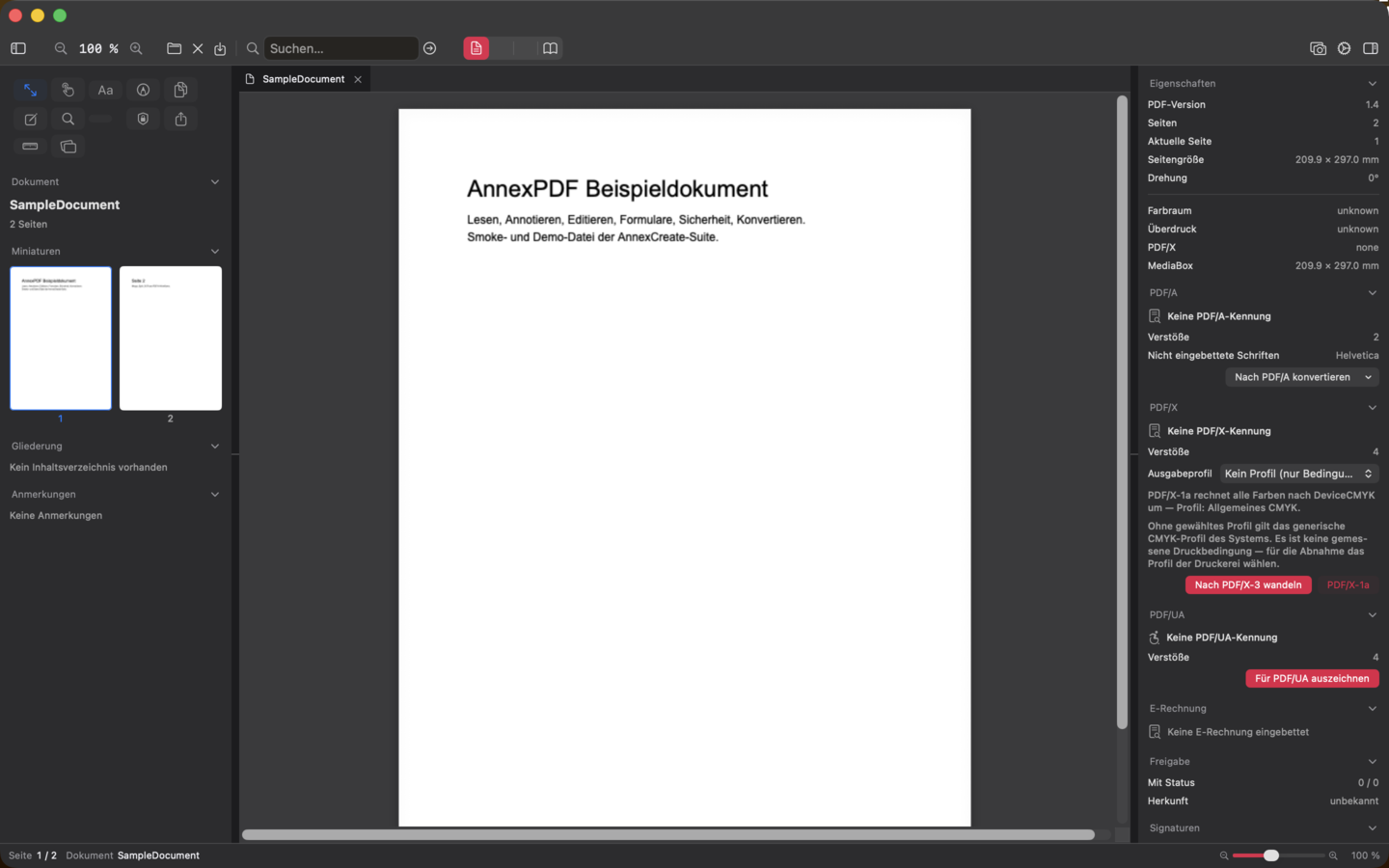This screenshot has height=868, width=1389.
Task: Click the gear-with-play automation icon
Action: pyautogui.click(x=1344, y=48)
